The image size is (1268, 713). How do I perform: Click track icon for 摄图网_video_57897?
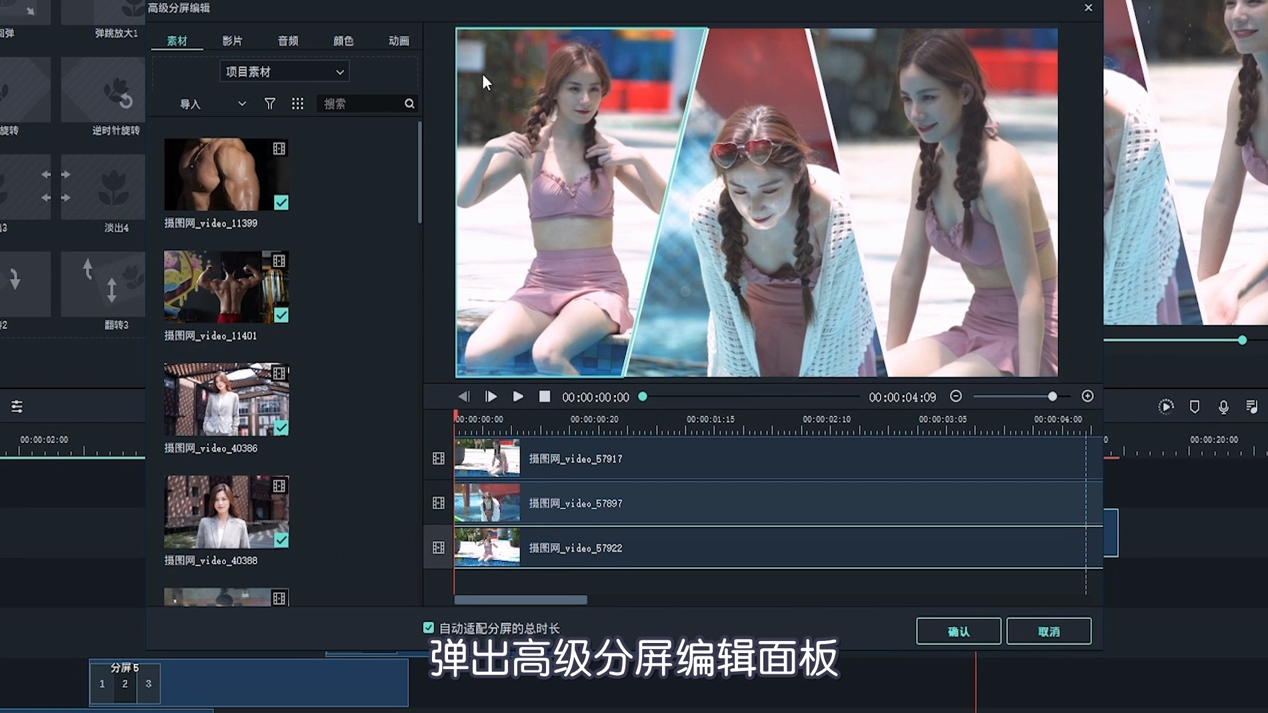click(438, 503)
